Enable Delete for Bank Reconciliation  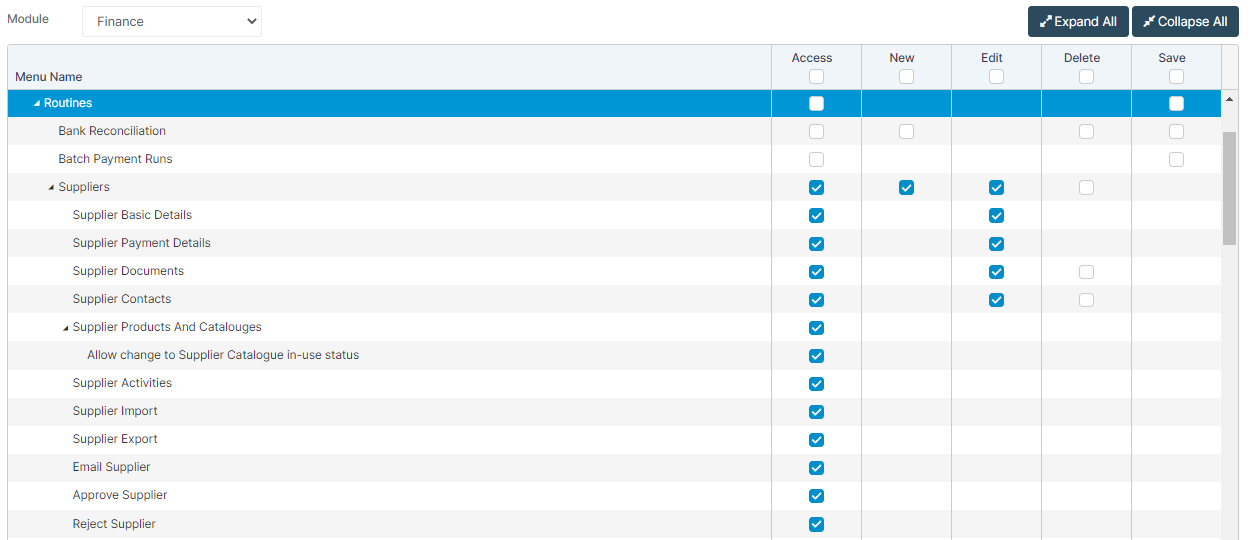point(1086,131)
